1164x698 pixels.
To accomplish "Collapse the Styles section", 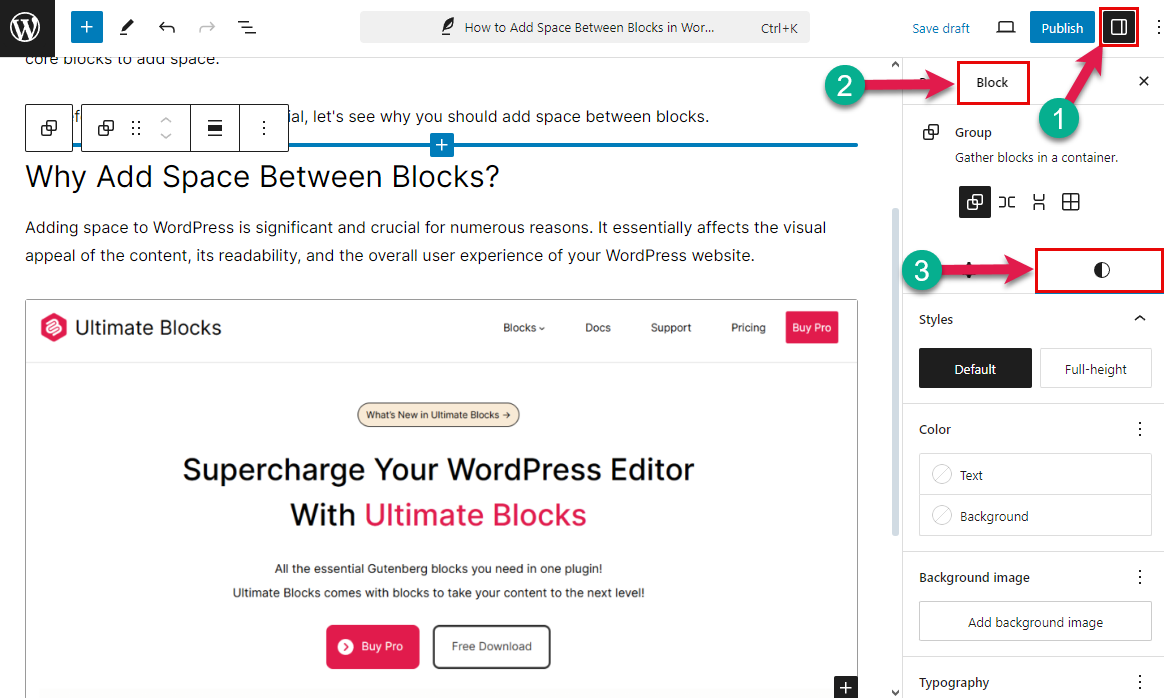I will [1139, 318].
